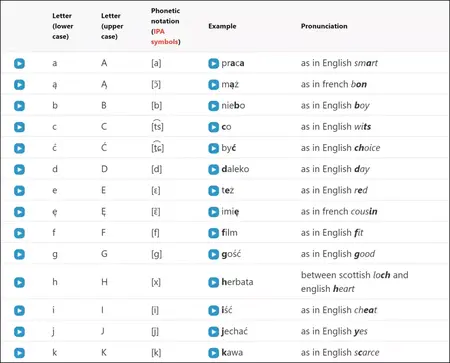
Task: Play the example word kawa
Action: click(213, 353)
